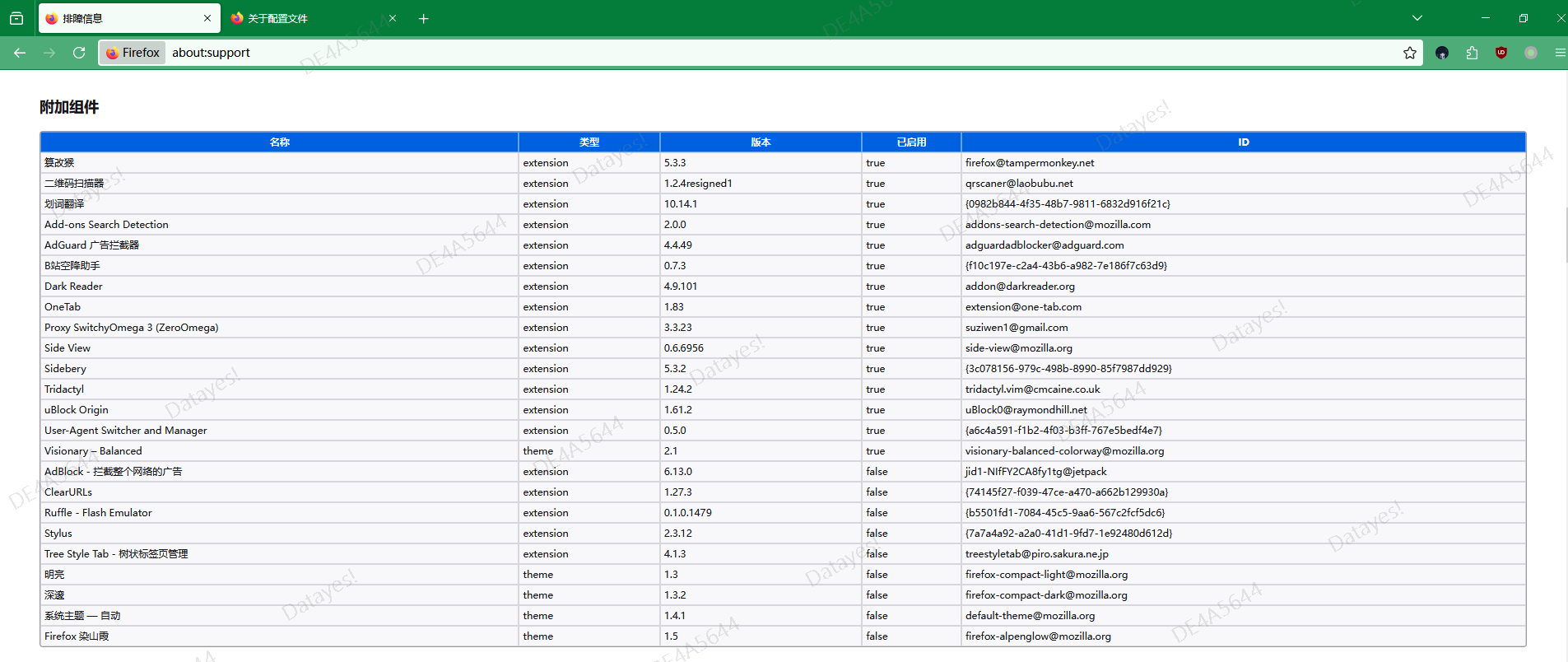Click the round avatar extension icon
Image resolution: width=1568 pixels, height=662 pixels.
tap(1442, 53)
